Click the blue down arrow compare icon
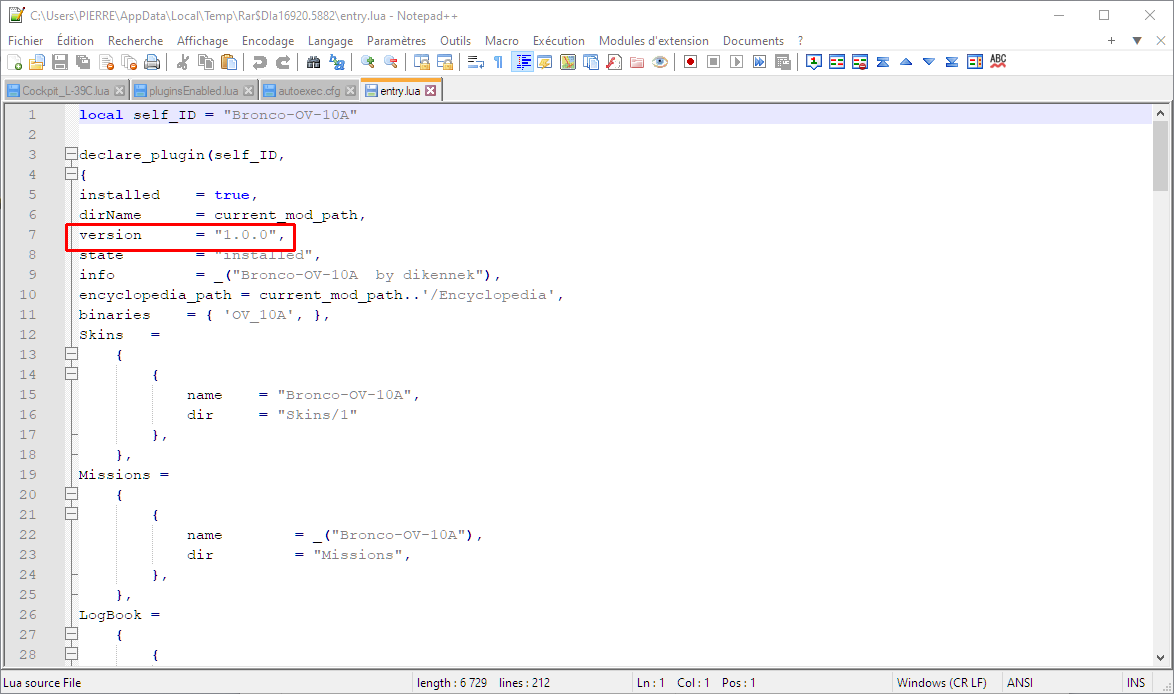The width and height of the screenshot is (1174, 694). click(929, 62)
